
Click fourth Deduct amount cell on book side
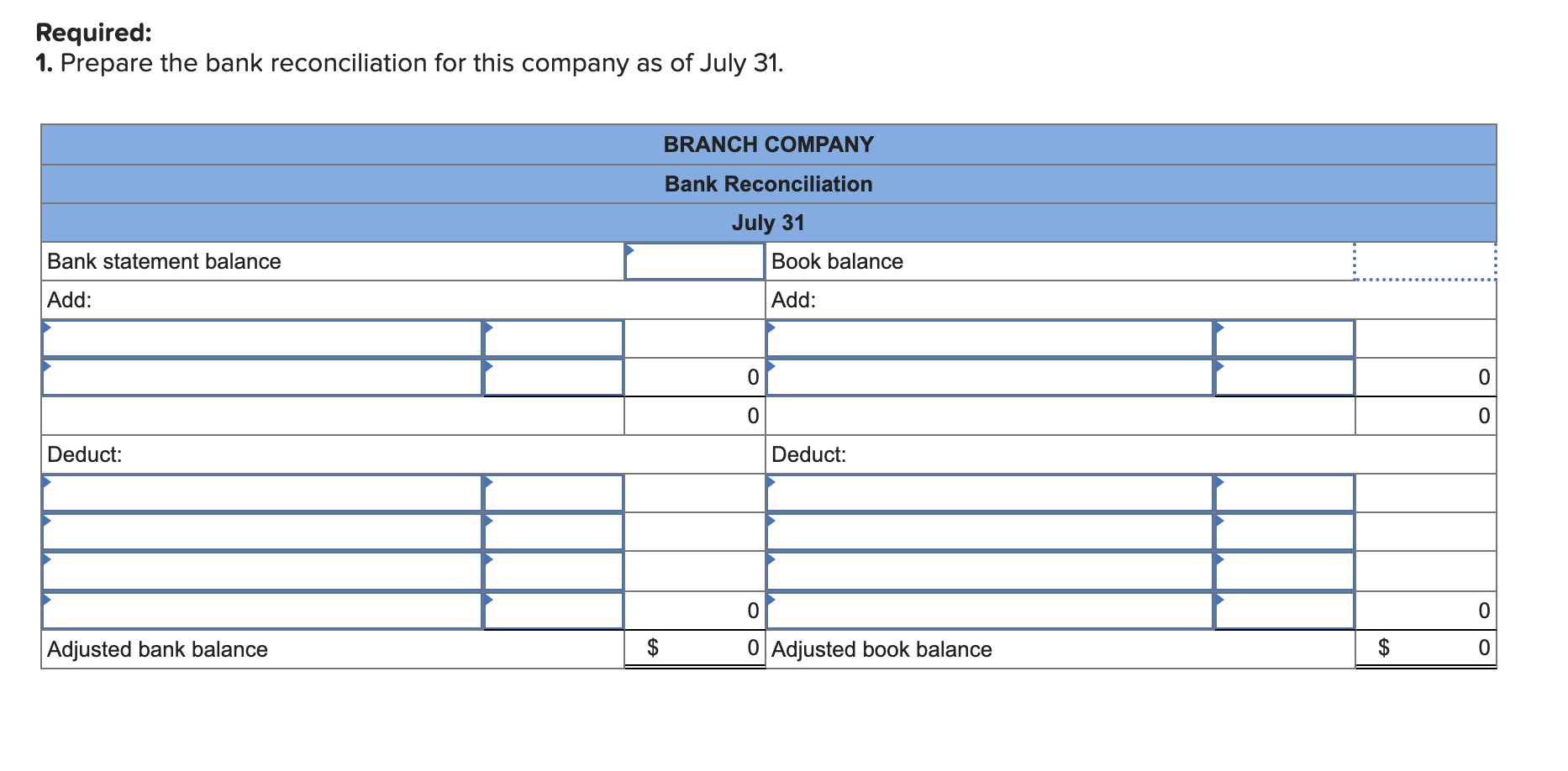[x=1285, y=611]
